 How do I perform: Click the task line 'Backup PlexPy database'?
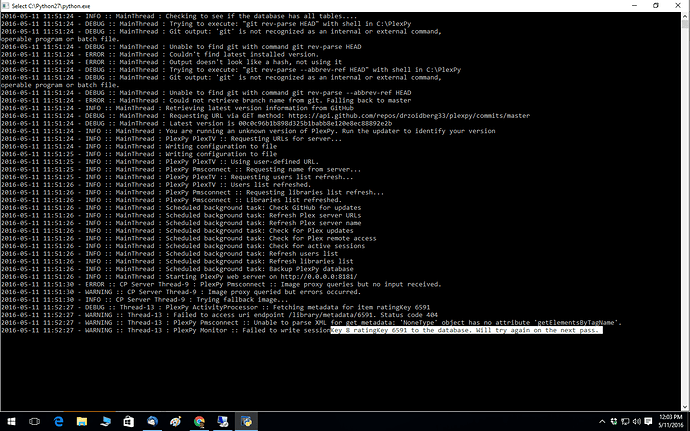pos(177,269)
